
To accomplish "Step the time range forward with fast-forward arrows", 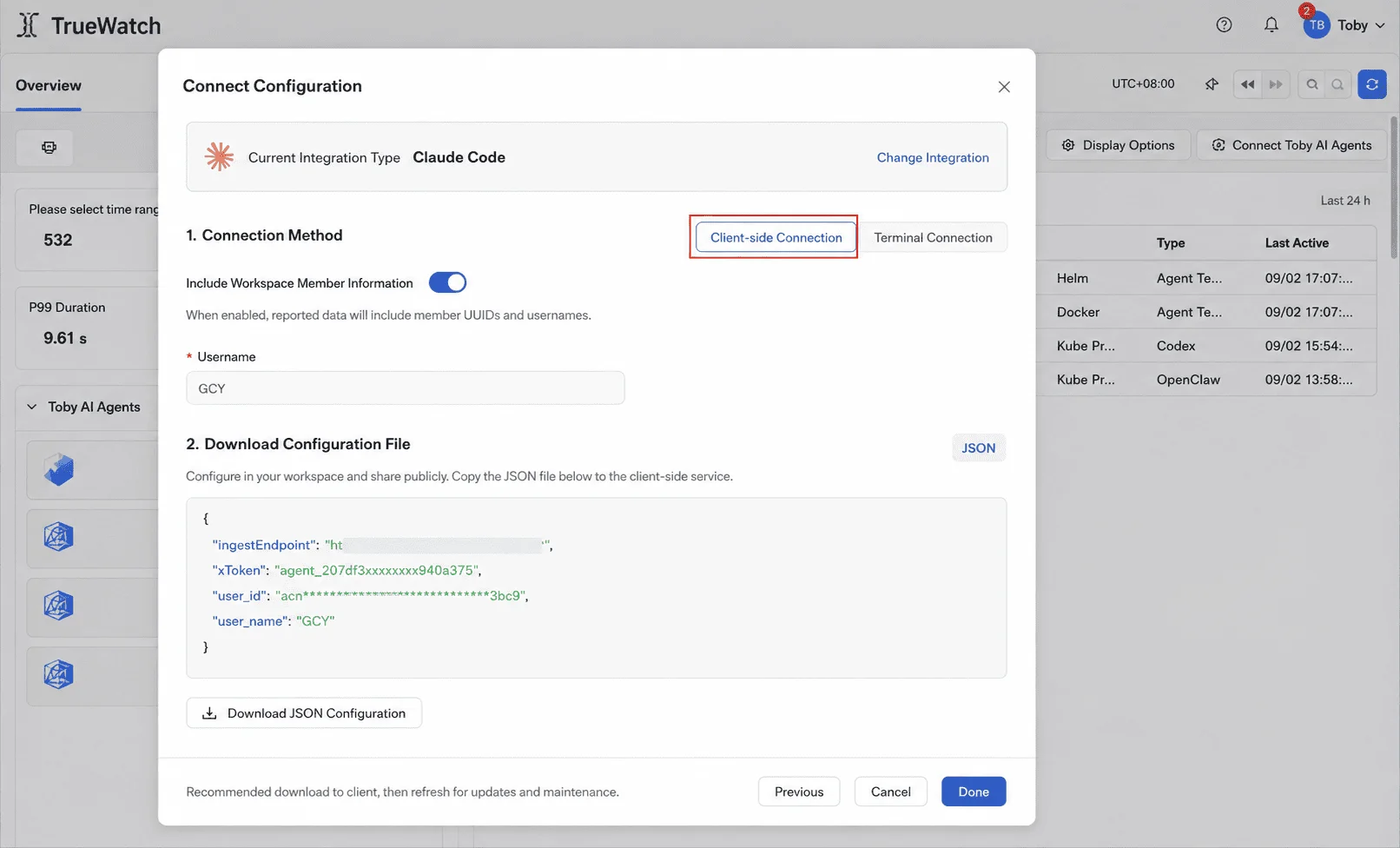I will click(1276, 84).
